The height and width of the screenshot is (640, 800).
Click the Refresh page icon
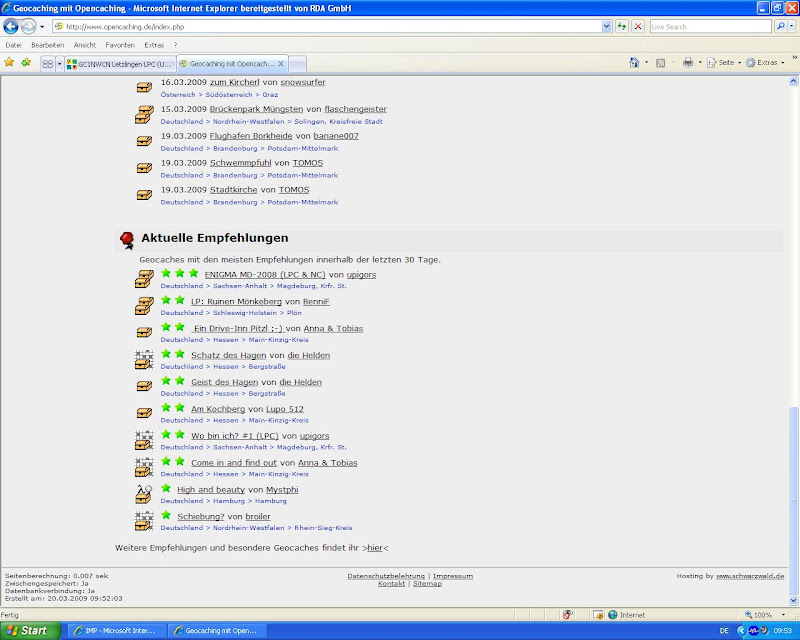621,27
